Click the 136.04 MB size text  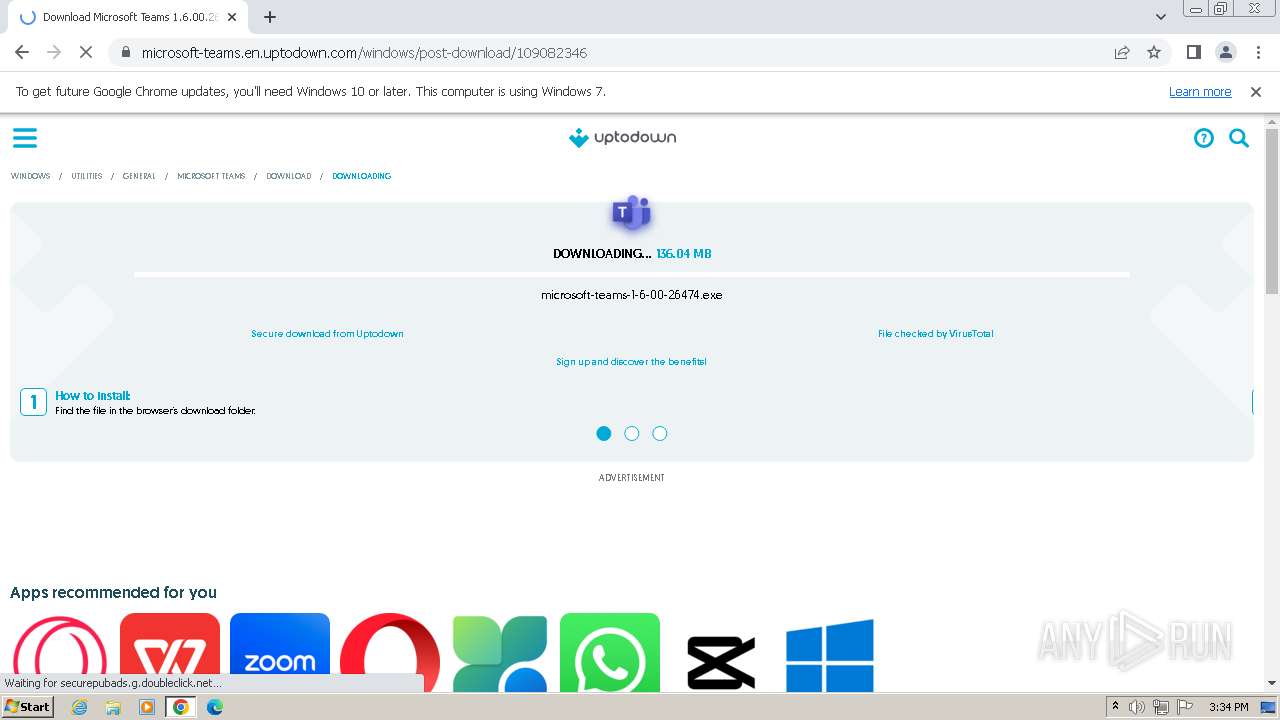tap(684, 254)
